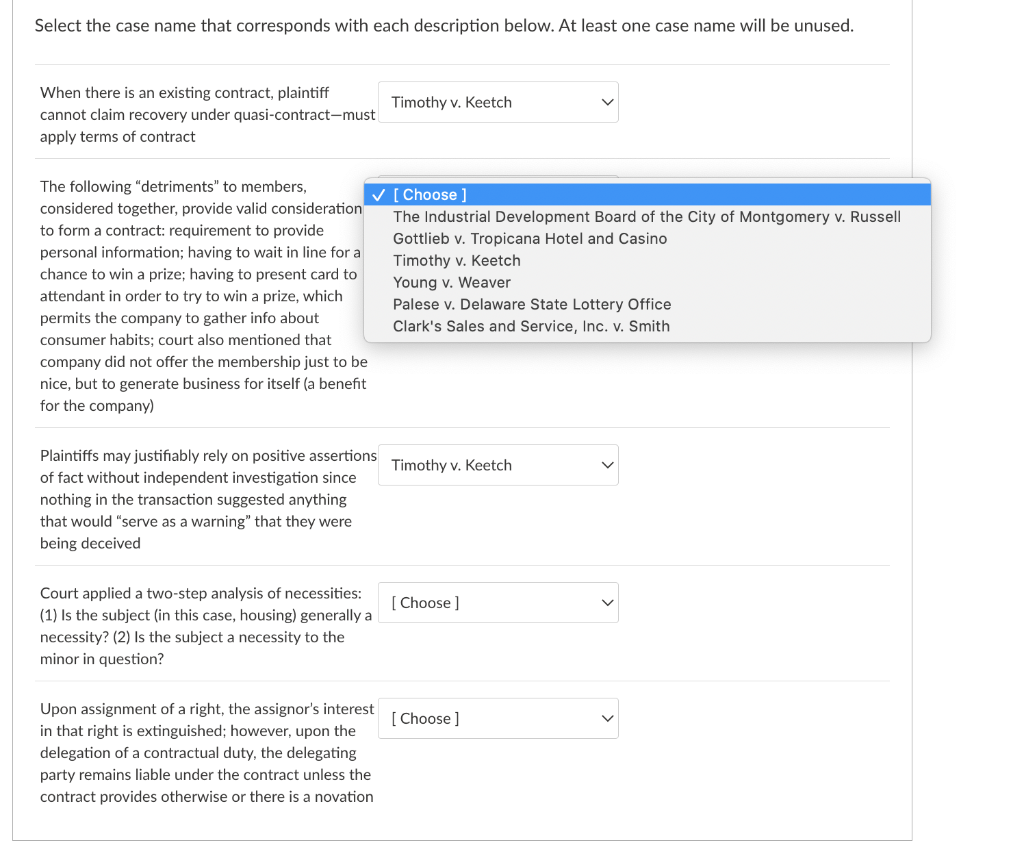The height and width of the screenshot is (845, 1024).
Task: Open the dropdown for the two-step necessities question
Action: [x=498, y=602]
